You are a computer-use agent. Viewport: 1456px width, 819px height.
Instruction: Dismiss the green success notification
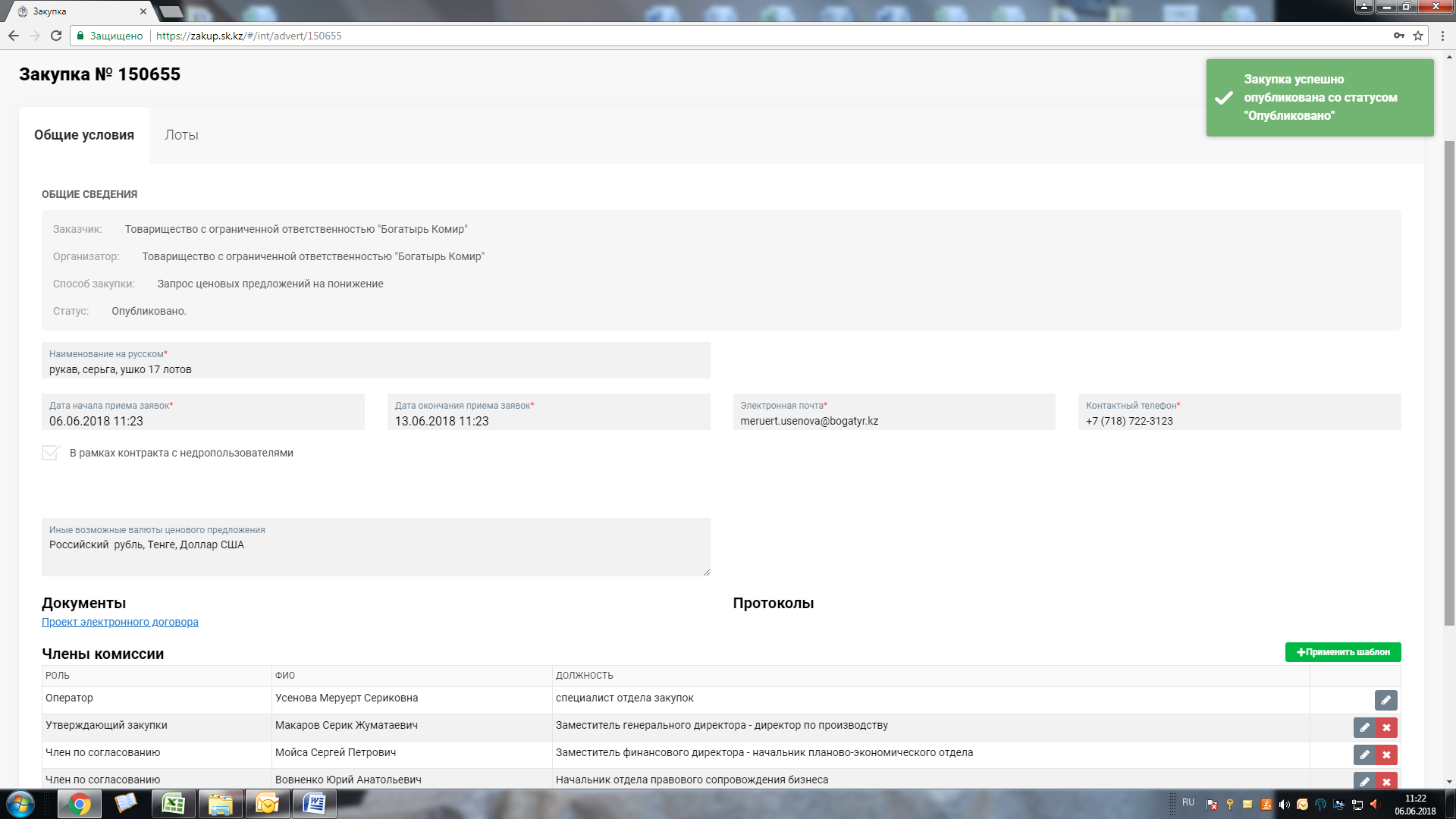pyautogui.click(x=1319, y=98)
